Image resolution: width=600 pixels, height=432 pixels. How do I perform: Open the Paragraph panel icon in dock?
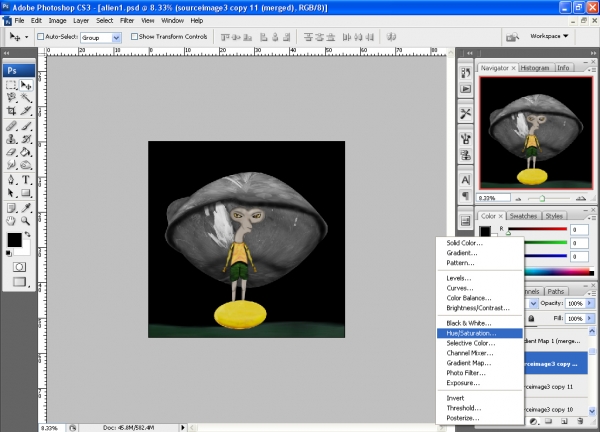point(465,196)
